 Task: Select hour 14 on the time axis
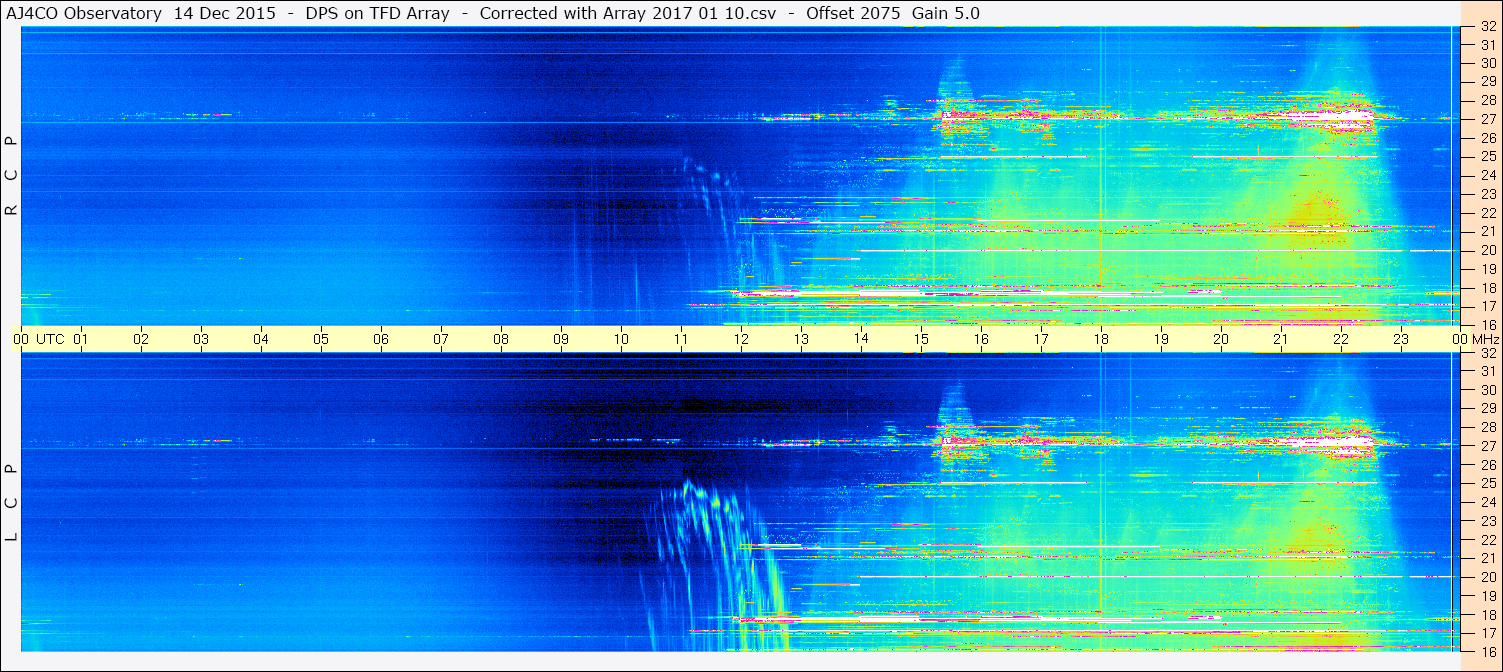coord(861,339)
